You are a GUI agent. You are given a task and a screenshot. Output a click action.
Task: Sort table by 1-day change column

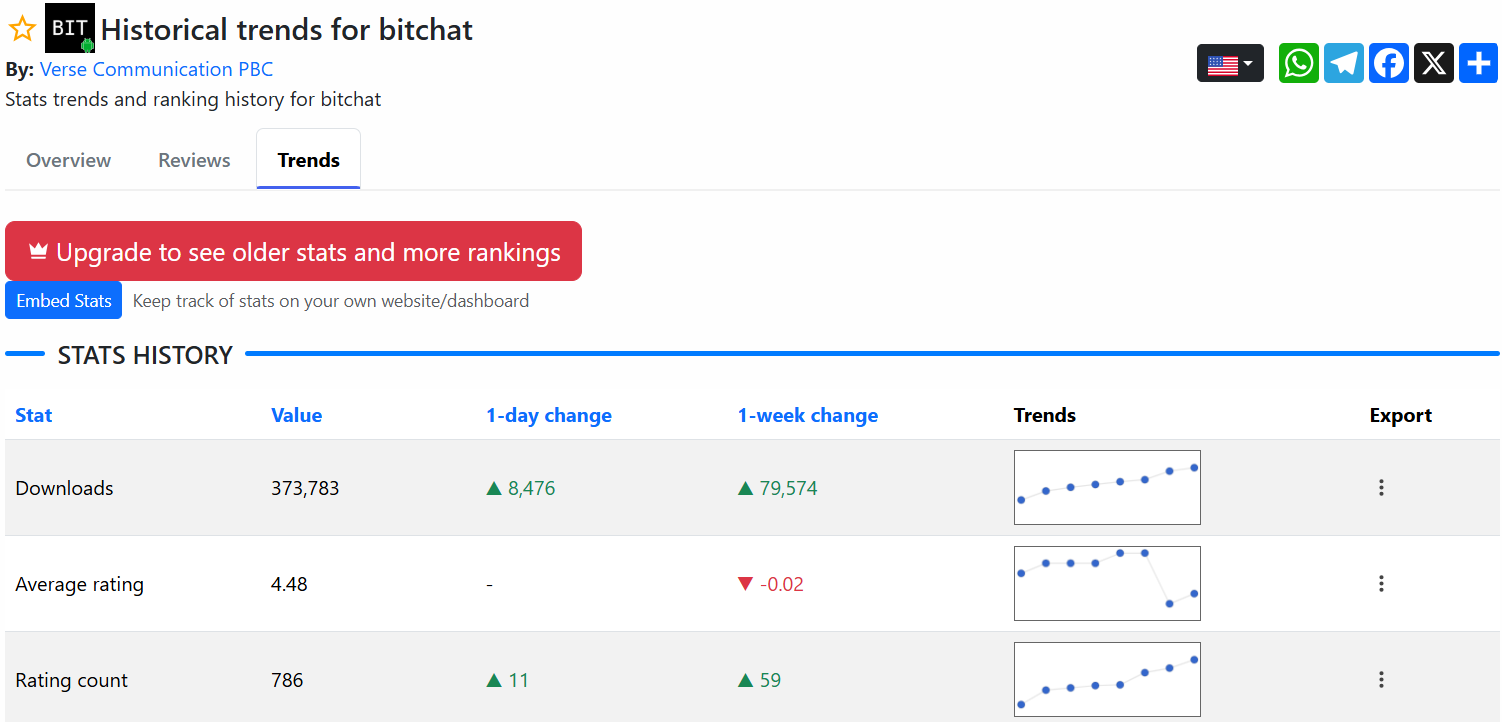click(549, 415)
